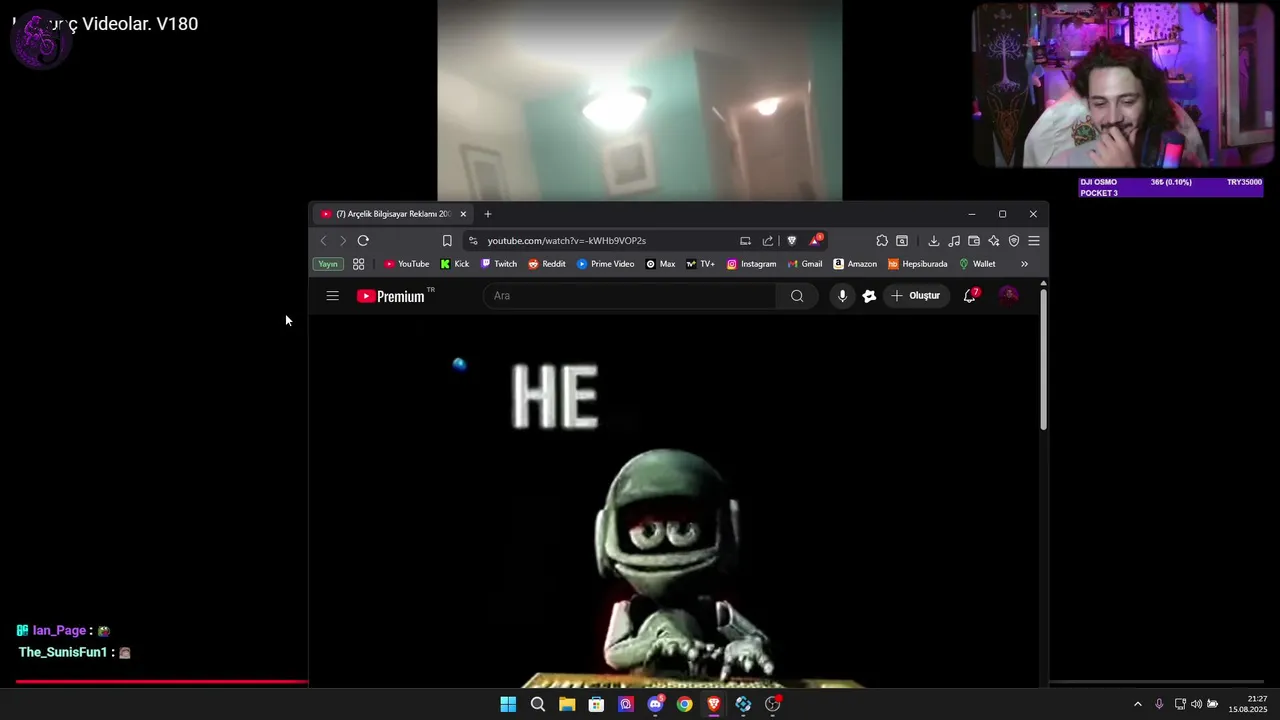The height and width of the screenshot is (720, 1280).
Task: Open the Brave Wallet toolbar icon
Action: [x=974, y=240]
